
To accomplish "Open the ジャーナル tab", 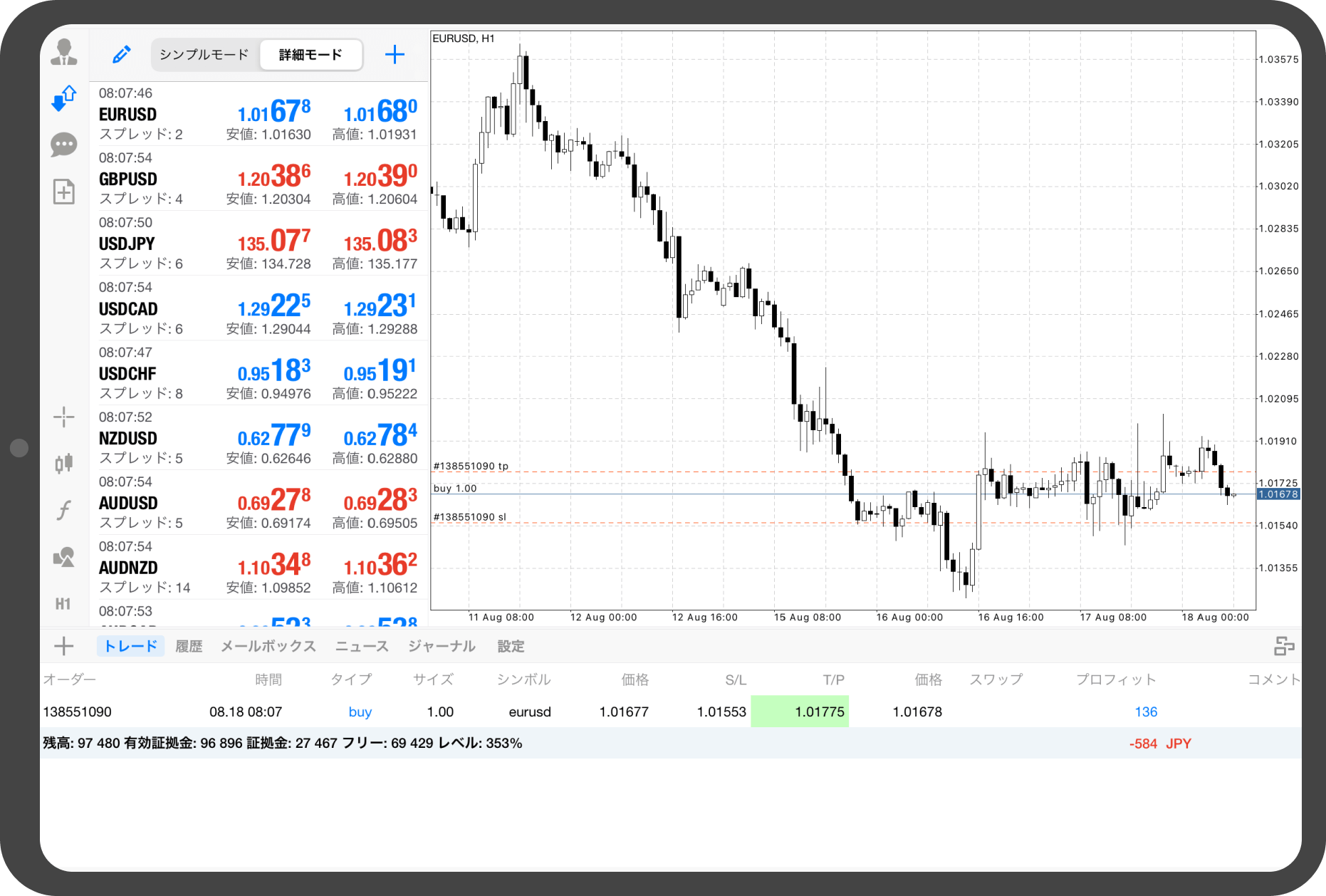I will click(442, 646).
